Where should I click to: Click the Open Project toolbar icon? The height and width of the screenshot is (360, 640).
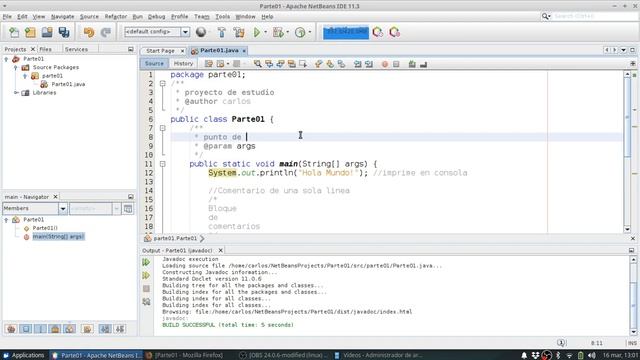[x=47, y=32]
